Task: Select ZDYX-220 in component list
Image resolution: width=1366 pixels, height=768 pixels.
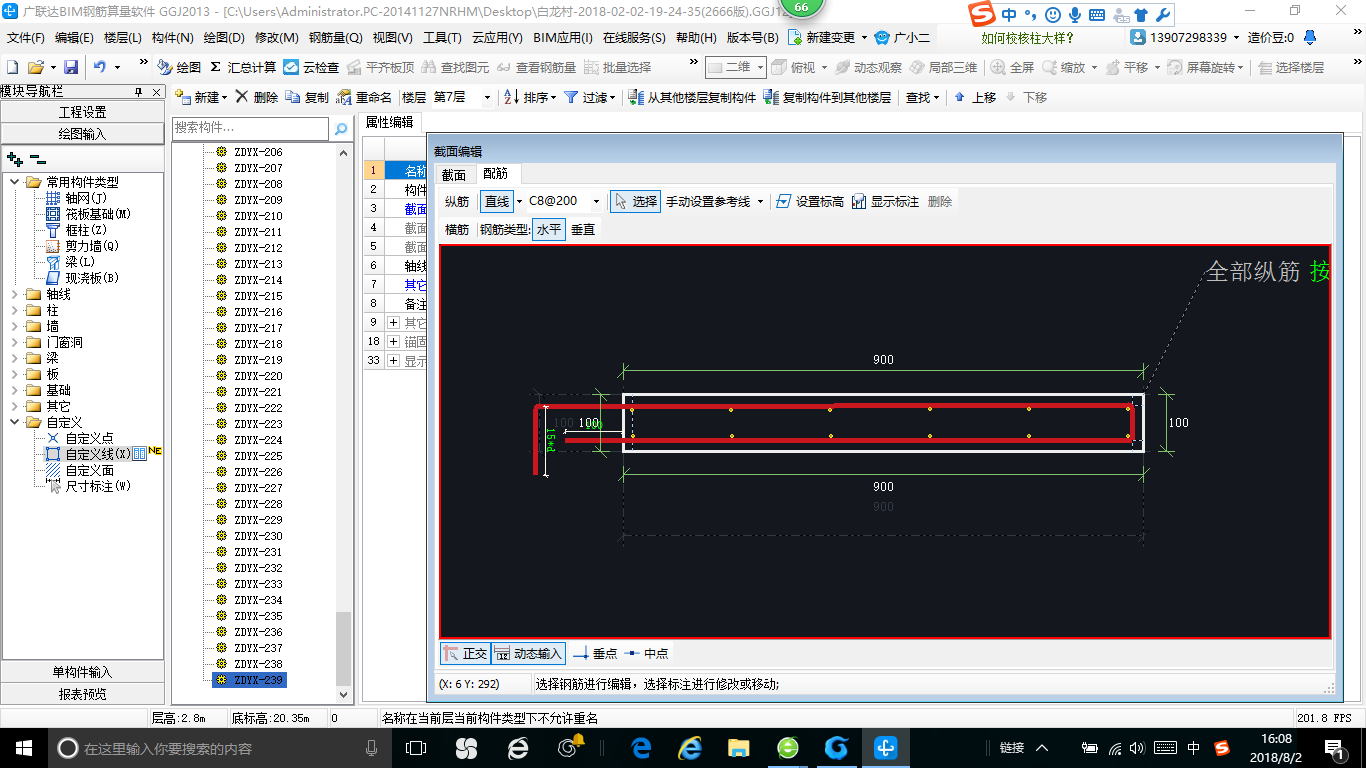Action: point(258,376)
